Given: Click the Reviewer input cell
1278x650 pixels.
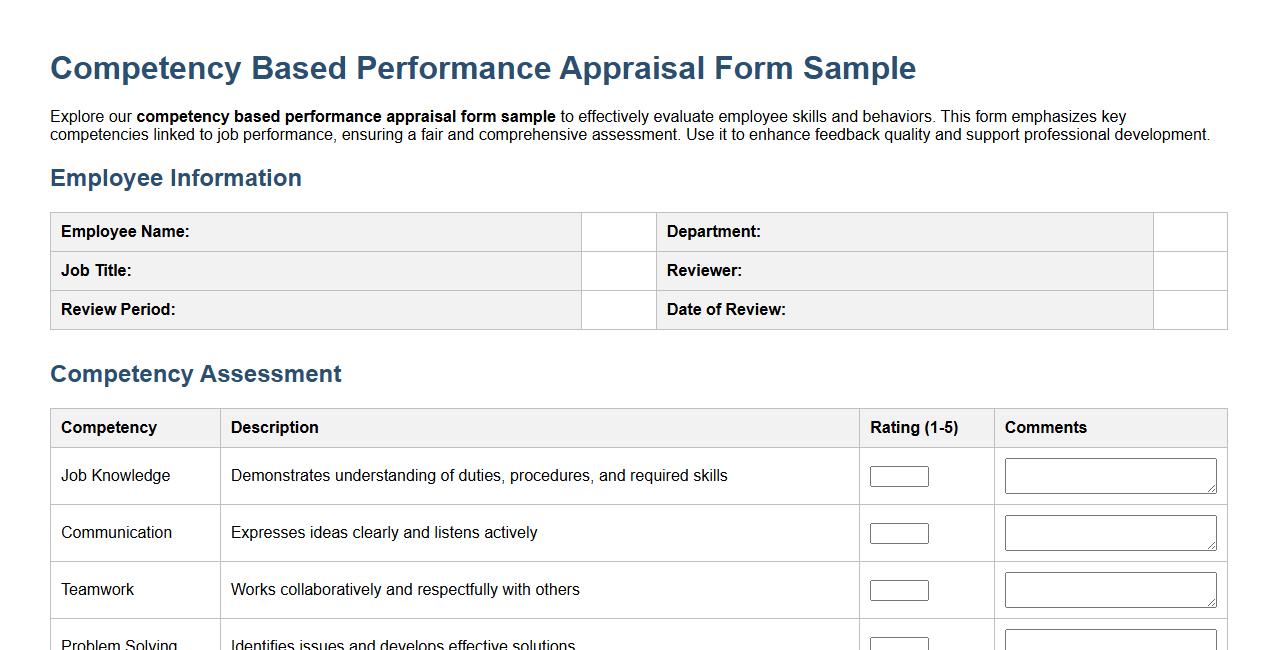Looking at the screenshot, I should [1189, 270].
